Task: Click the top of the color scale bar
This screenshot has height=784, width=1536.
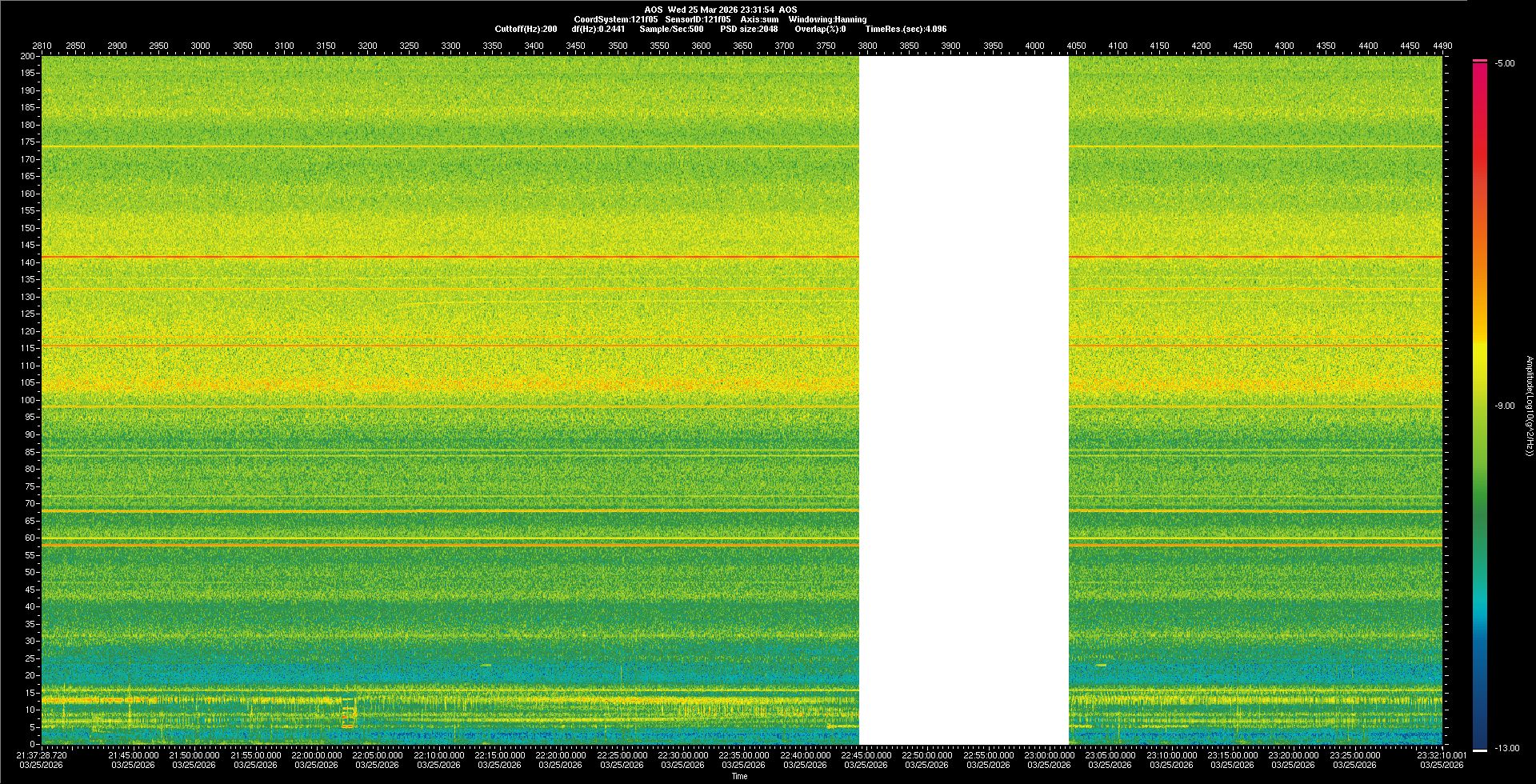Action: coord(1479,62)
